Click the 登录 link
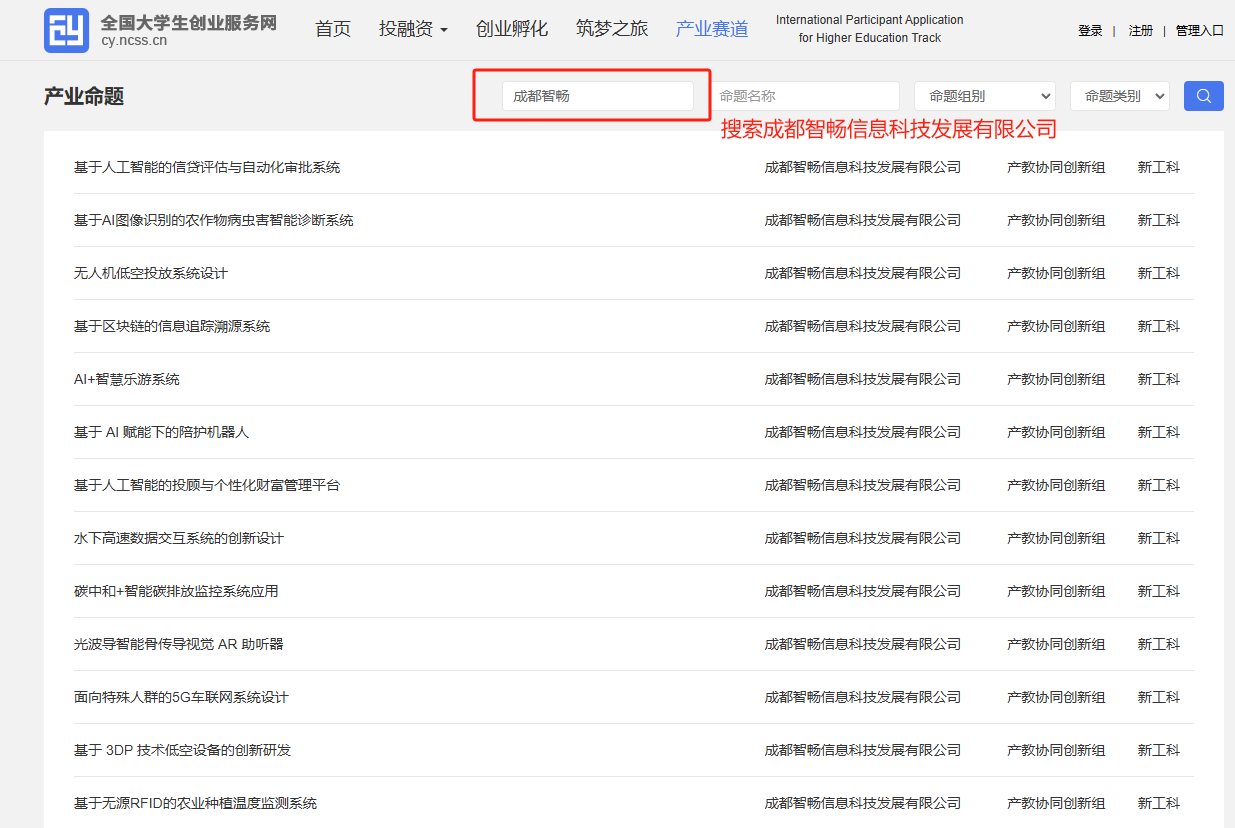Image resolution: width=1235 pixels, height=828 pixels. (1090, 31)
